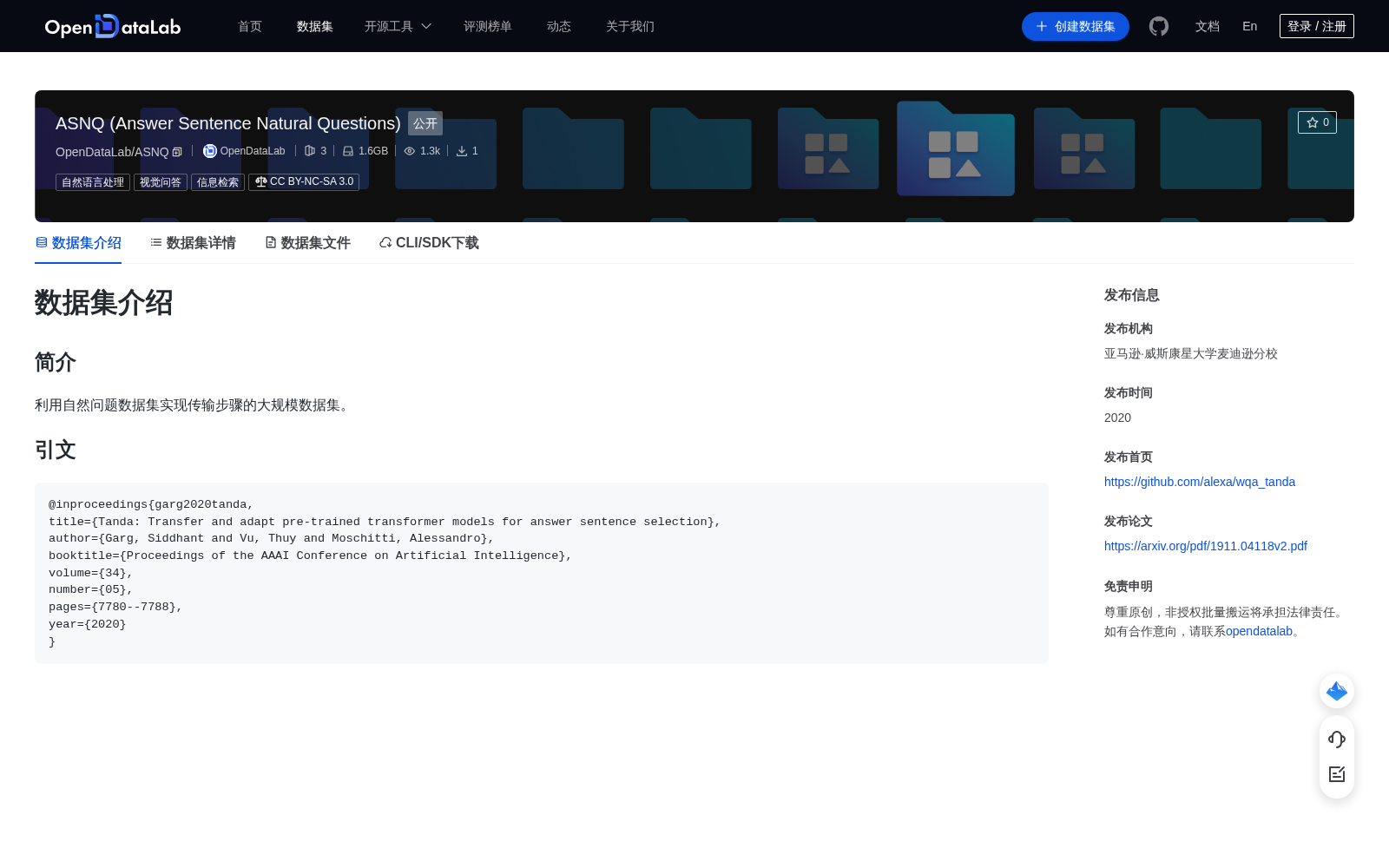Switch language via En link
Viewport: 1389px width, 868px height.
click(1250, 26)
